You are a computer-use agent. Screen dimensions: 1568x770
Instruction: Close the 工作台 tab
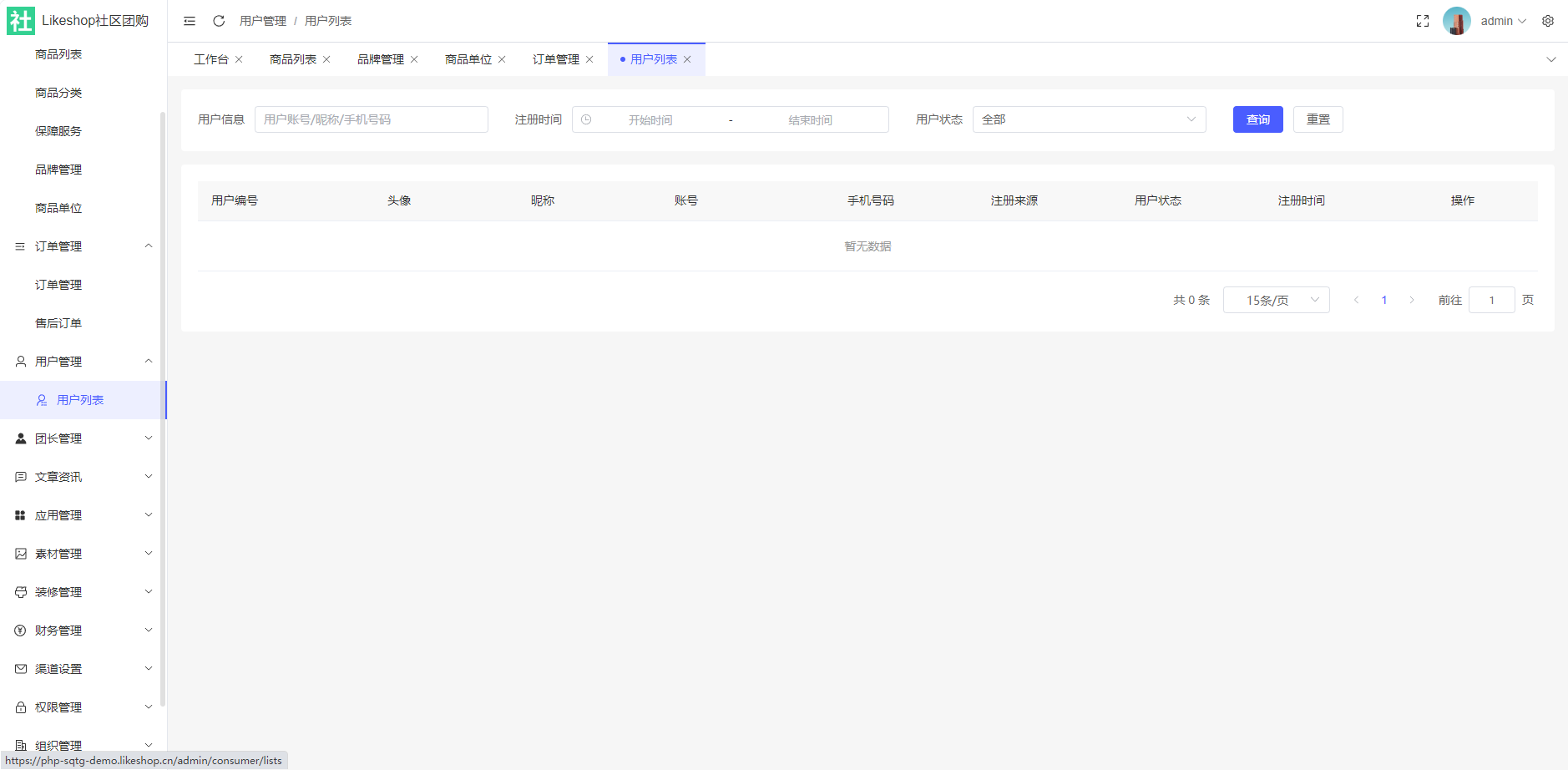[x=239, y=59]
